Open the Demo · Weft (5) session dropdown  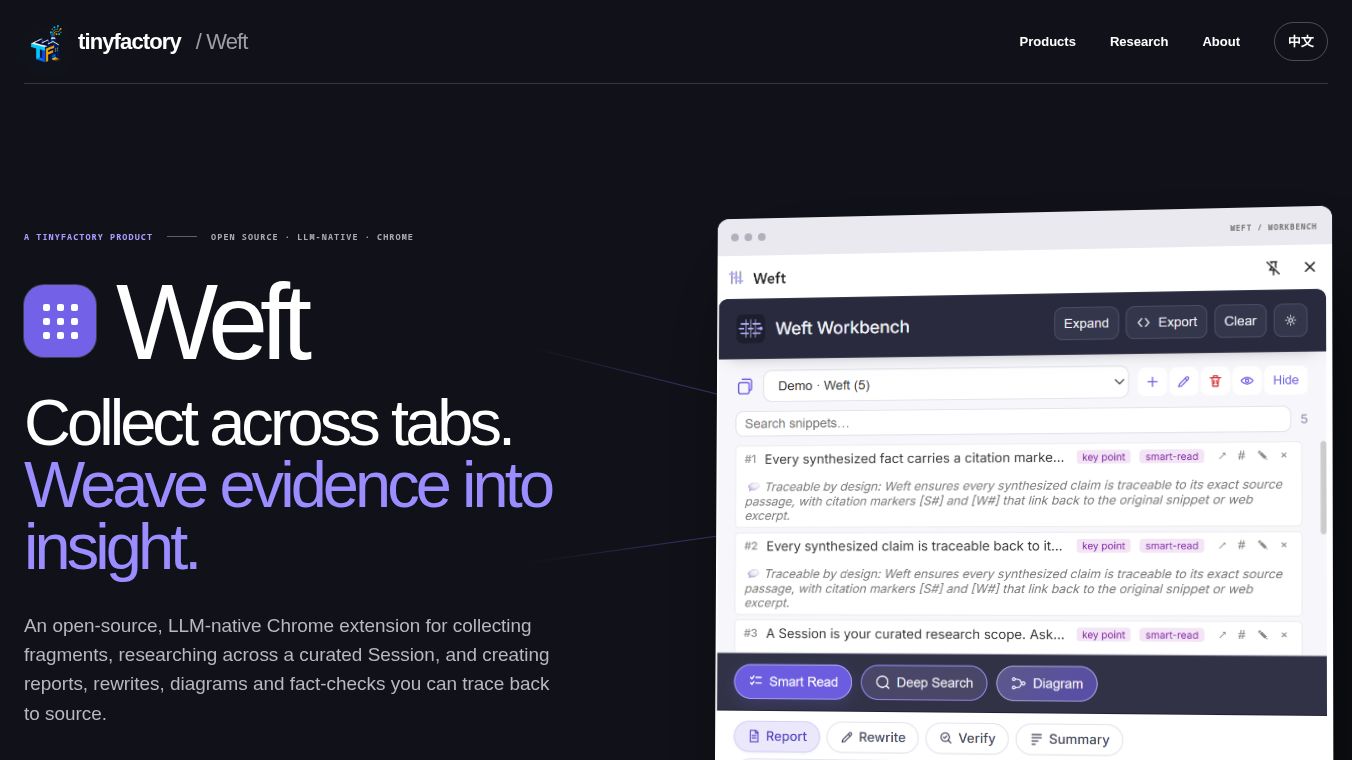point(946,384)
